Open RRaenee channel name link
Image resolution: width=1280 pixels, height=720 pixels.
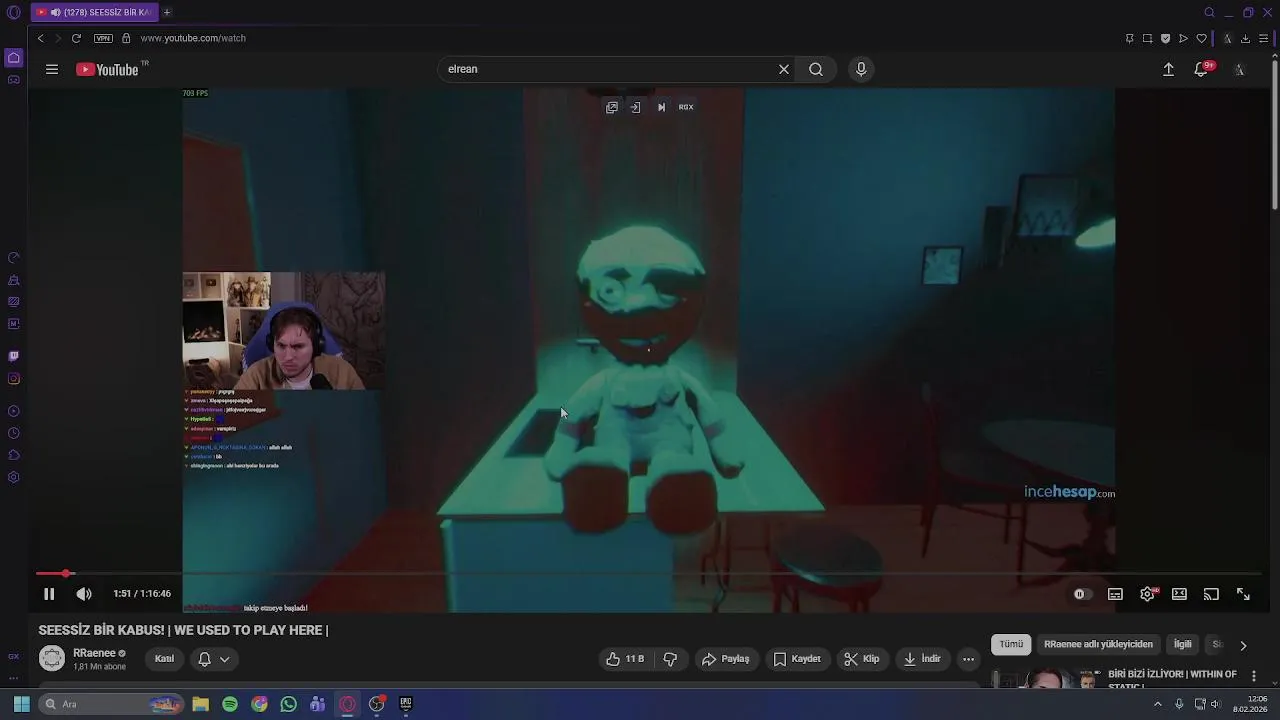[x=94, y=653]
